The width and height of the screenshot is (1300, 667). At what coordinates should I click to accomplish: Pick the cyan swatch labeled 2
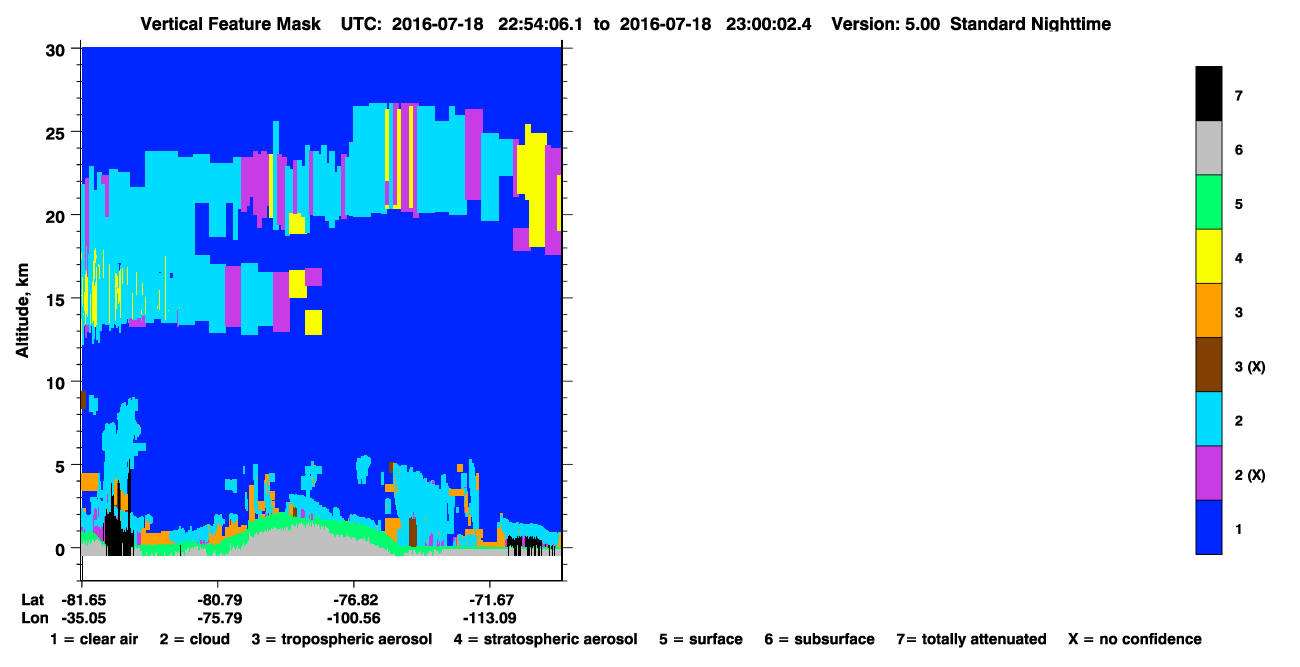coord(1209,418)
